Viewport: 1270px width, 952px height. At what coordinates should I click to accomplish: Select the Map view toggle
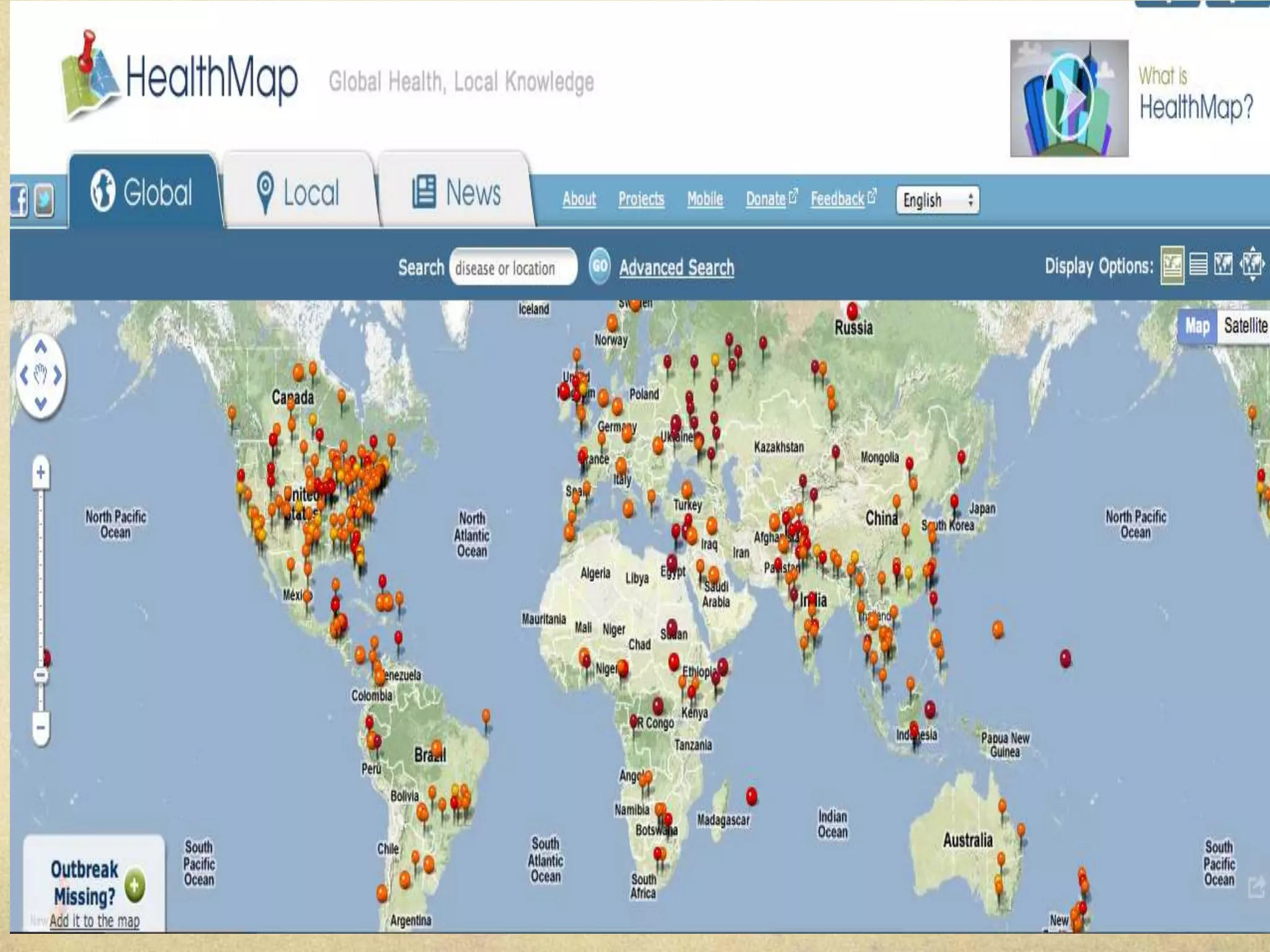[1197, 325]
